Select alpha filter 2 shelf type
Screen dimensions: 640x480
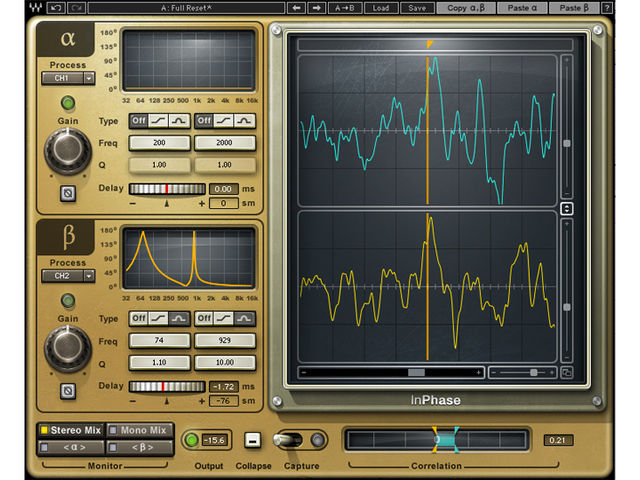click(224, 121)
